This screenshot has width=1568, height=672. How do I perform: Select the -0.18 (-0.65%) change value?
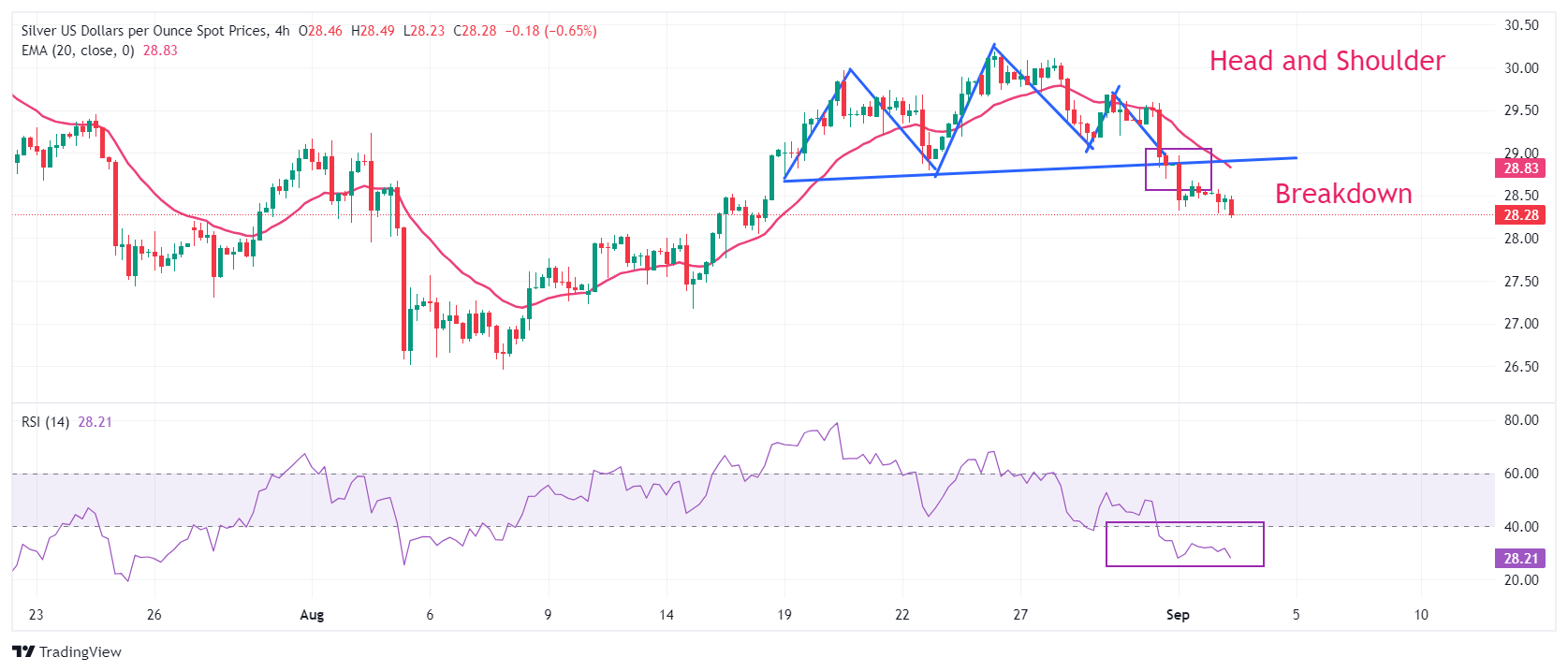(x=550, y=31)
